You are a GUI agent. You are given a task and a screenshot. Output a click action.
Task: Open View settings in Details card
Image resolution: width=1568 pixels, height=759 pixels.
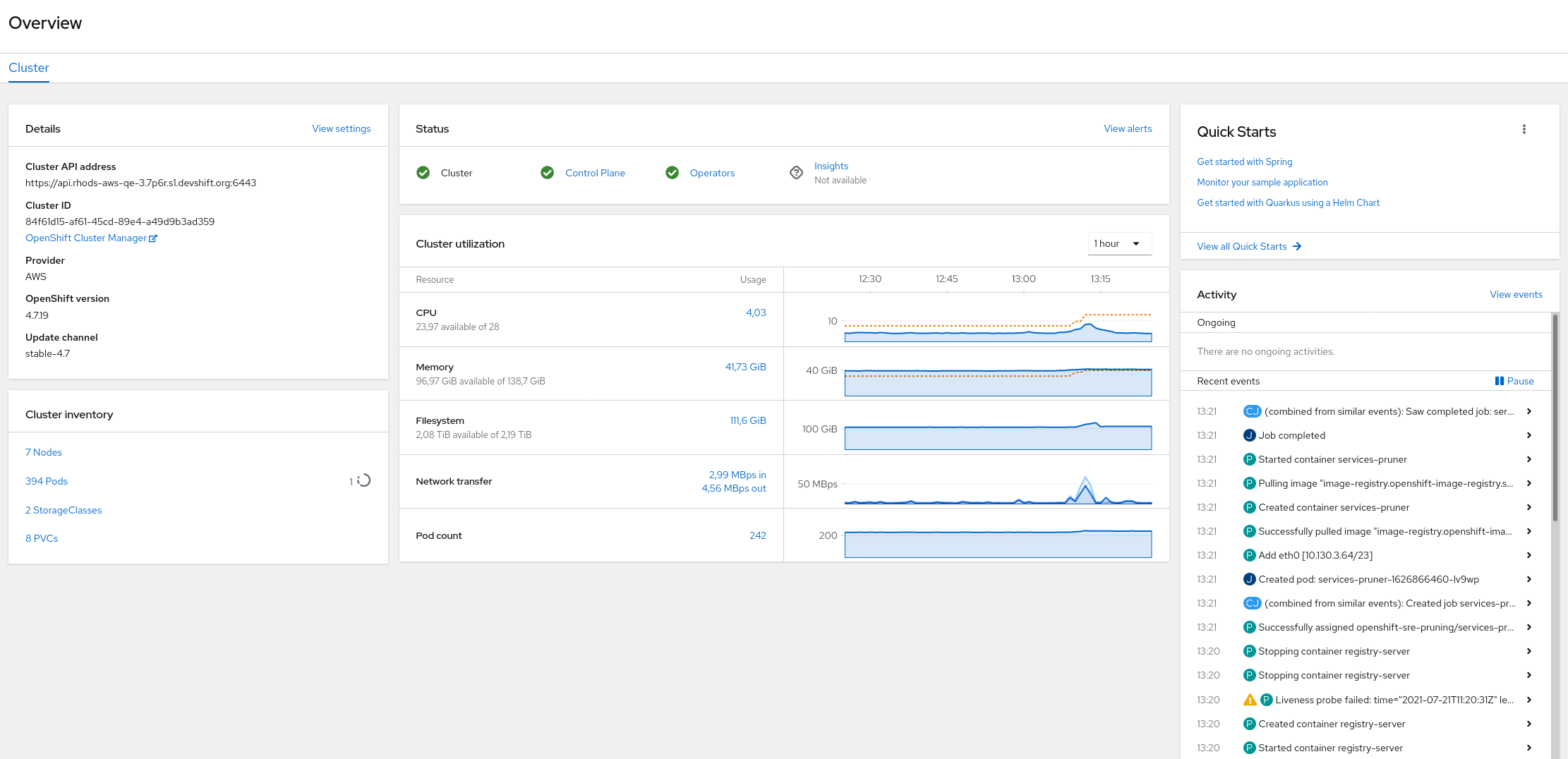coord(341,128)
